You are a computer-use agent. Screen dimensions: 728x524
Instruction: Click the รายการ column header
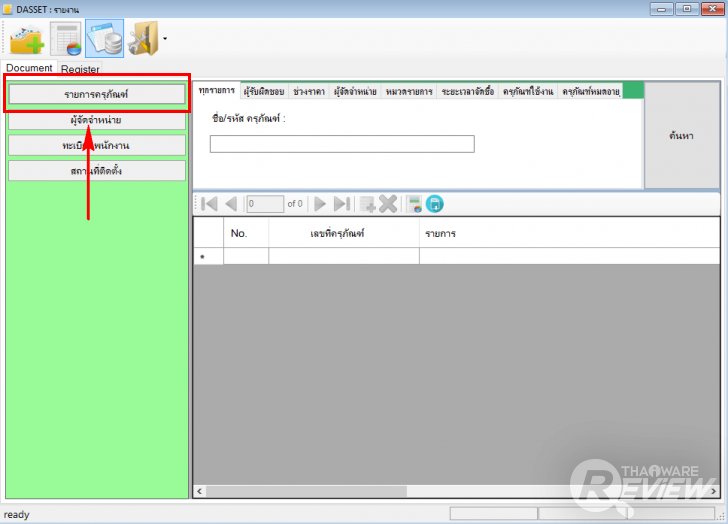[570, 233]
